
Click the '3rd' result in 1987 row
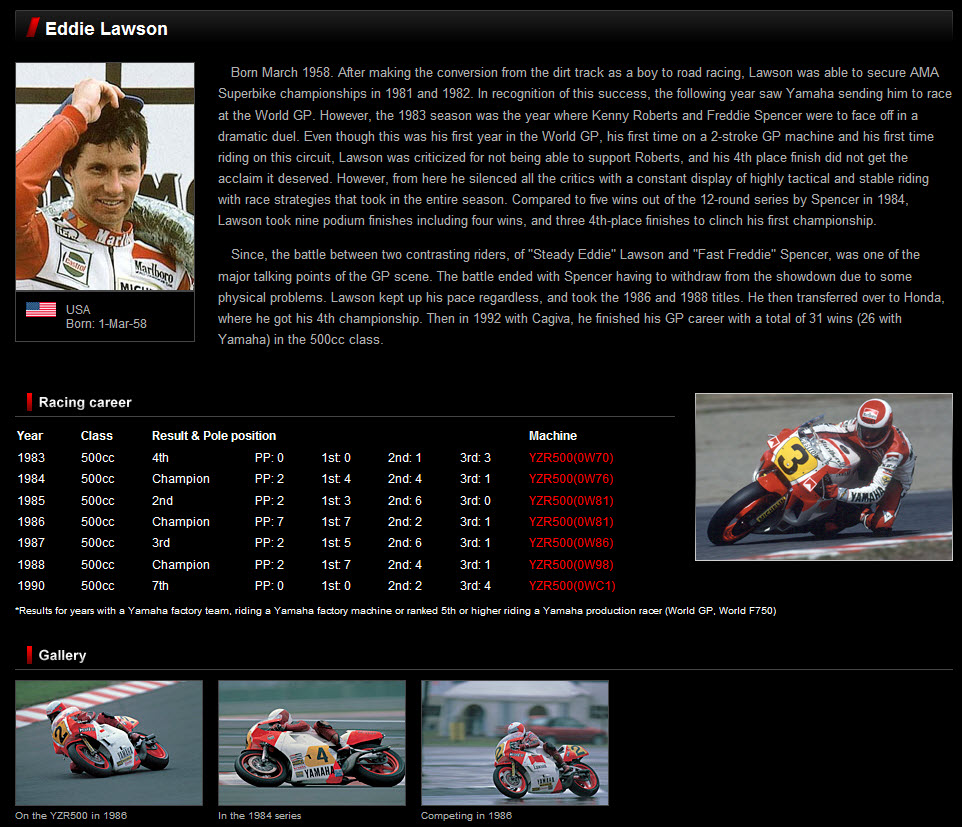(x=161, y=542)
